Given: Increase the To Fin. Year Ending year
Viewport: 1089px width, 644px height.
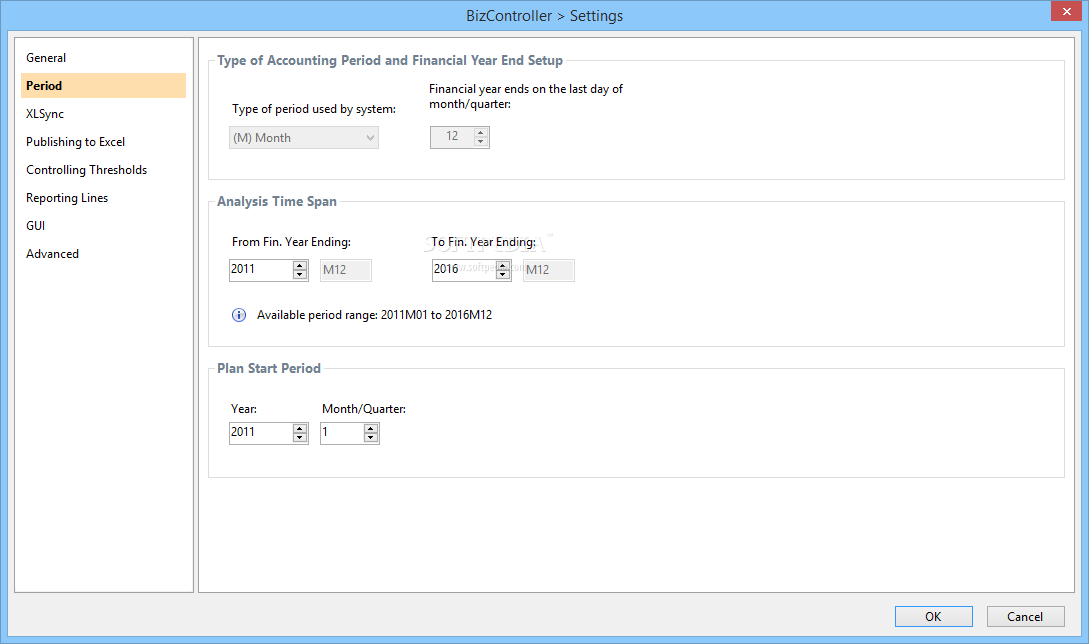Looking at the screenshot, I should (502, 265).
